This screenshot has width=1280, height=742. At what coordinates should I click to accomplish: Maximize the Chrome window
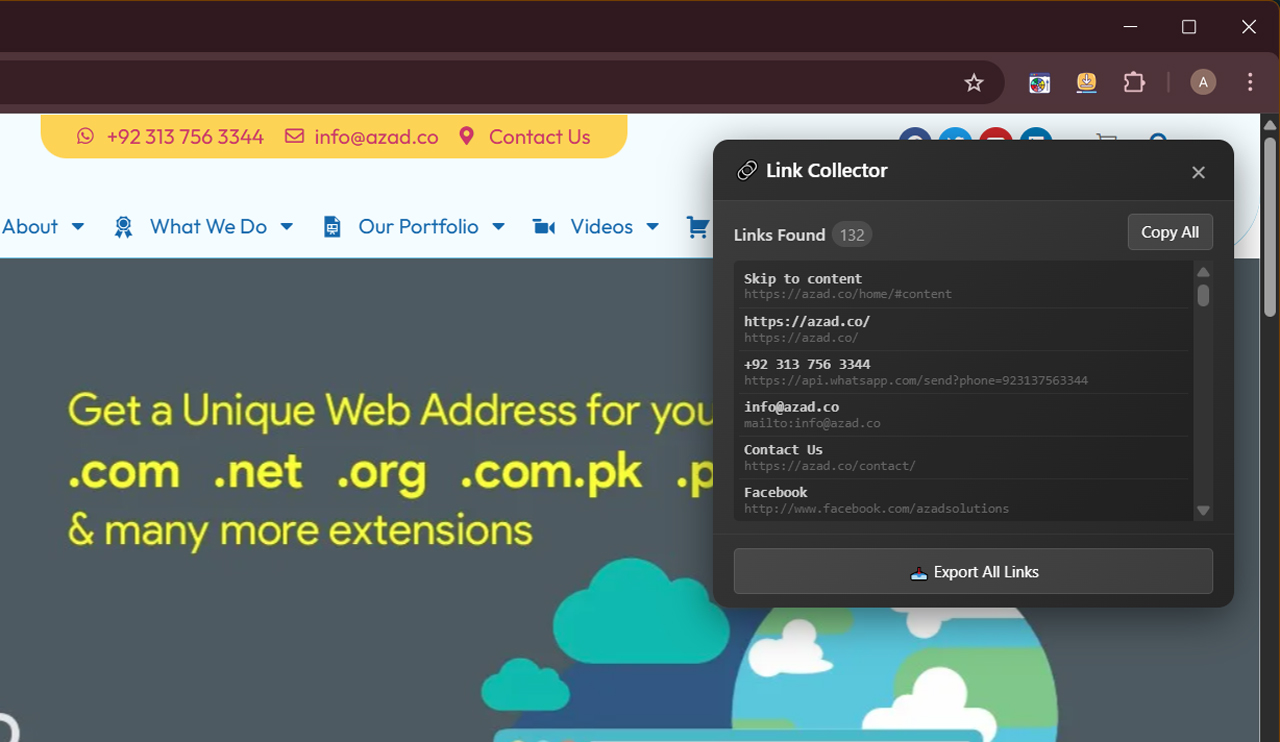(1189, 27)
